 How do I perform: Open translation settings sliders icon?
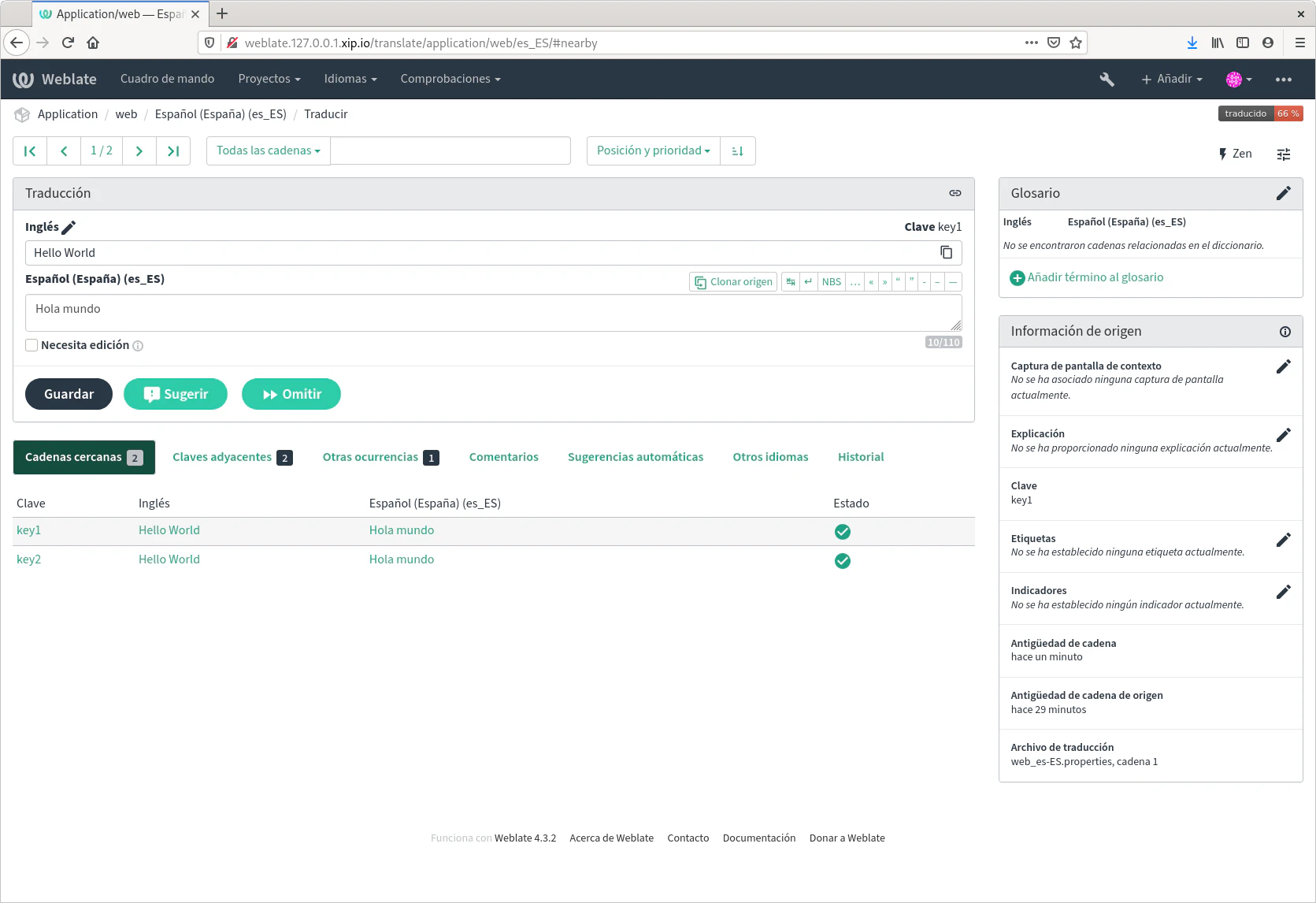pos(1283,154)
